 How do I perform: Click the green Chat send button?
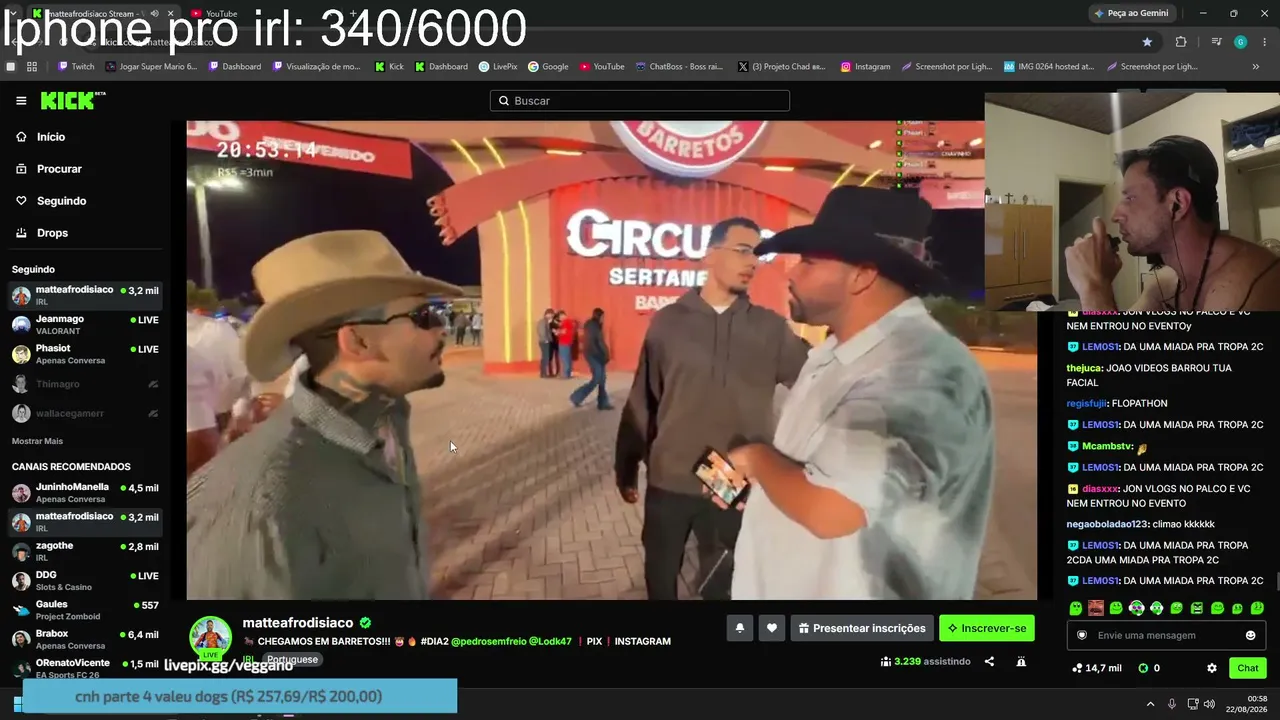[1248, 668]
